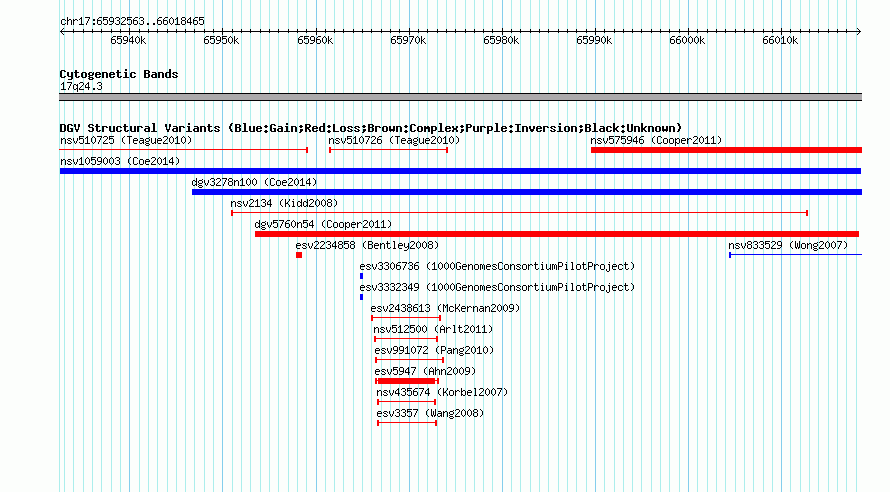
Task: Click the dgv5760n54 (Cooper2011) label
Action: click(323, 224)
